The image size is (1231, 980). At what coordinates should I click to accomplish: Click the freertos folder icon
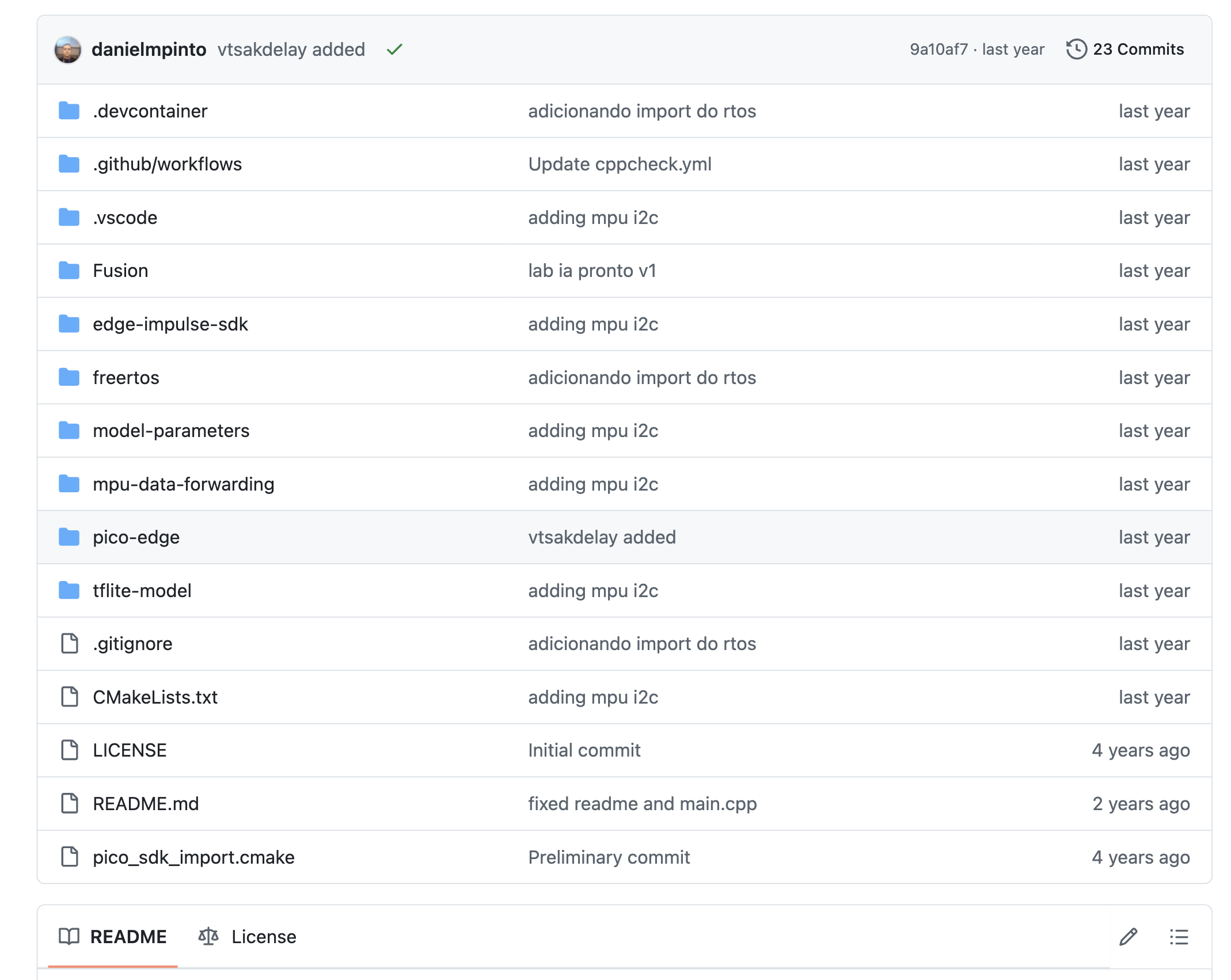tap(69, 377)
